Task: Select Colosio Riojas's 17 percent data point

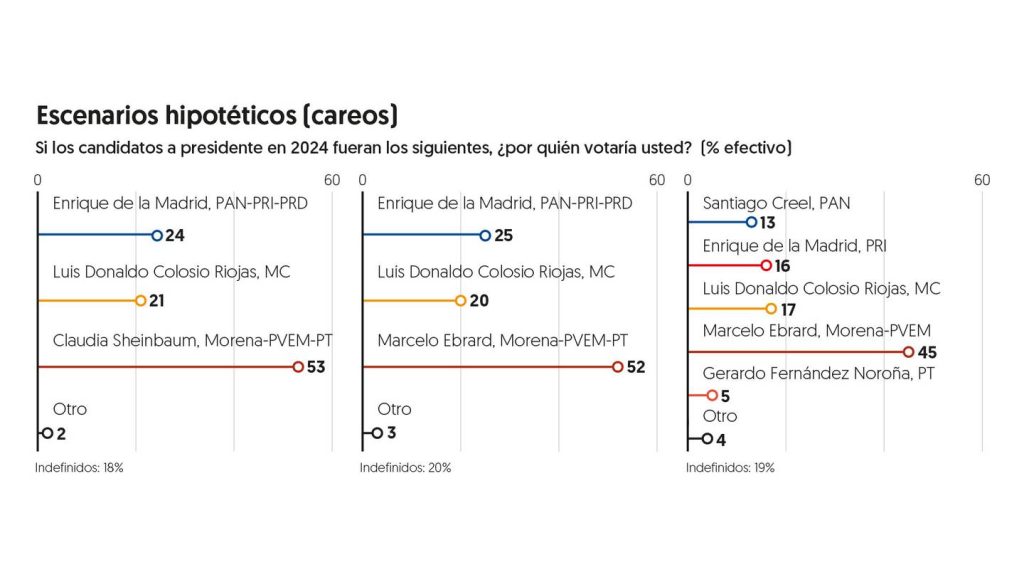Action: (771, 308)
